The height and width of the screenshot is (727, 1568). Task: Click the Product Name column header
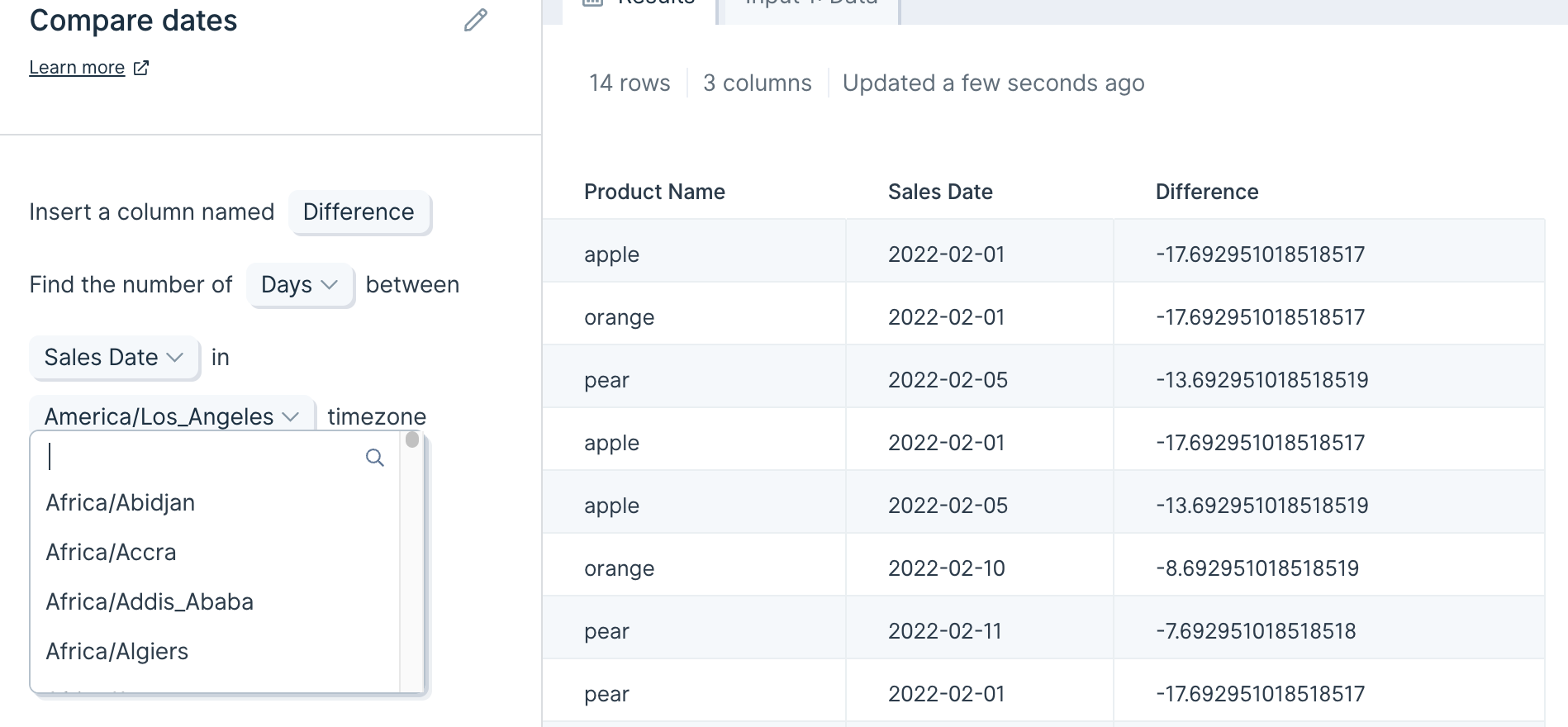tap(654, 192)
